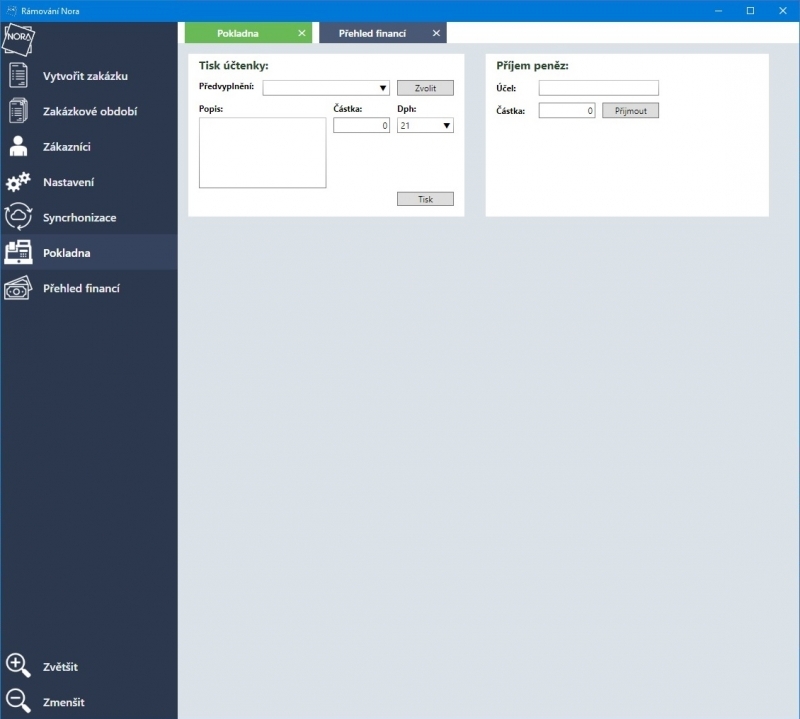Select the Pokladna cash register icon
The width and height of the screenshot is (800, 719).
(x=18, y=253)
